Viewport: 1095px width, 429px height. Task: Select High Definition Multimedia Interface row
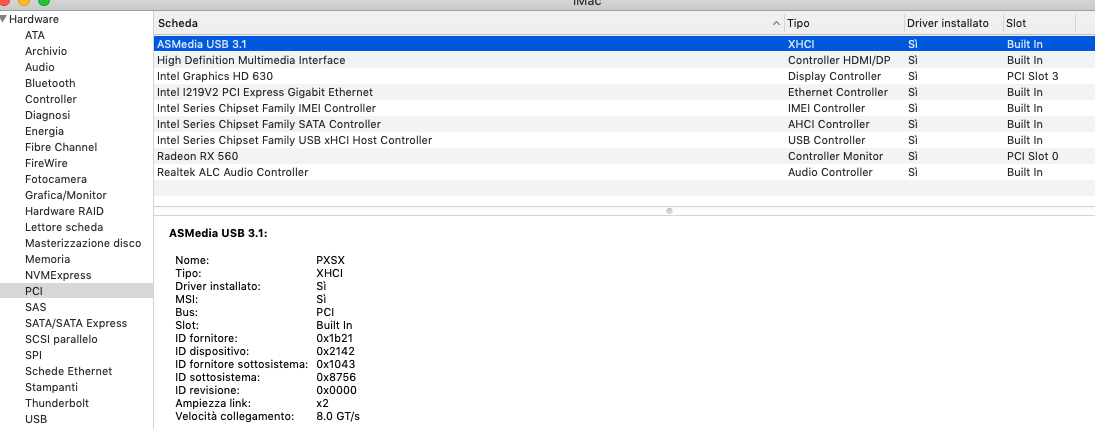[624, 60]
